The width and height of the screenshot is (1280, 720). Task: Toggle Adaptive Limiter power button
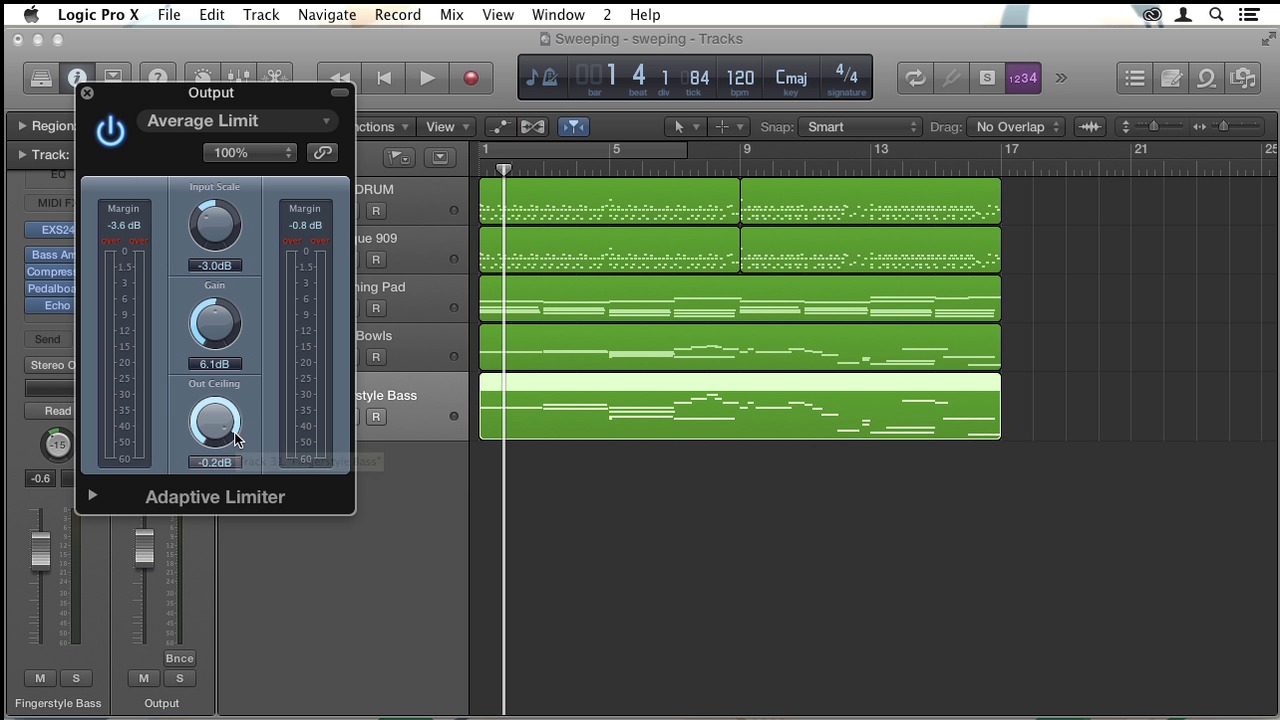click(110, 131)
